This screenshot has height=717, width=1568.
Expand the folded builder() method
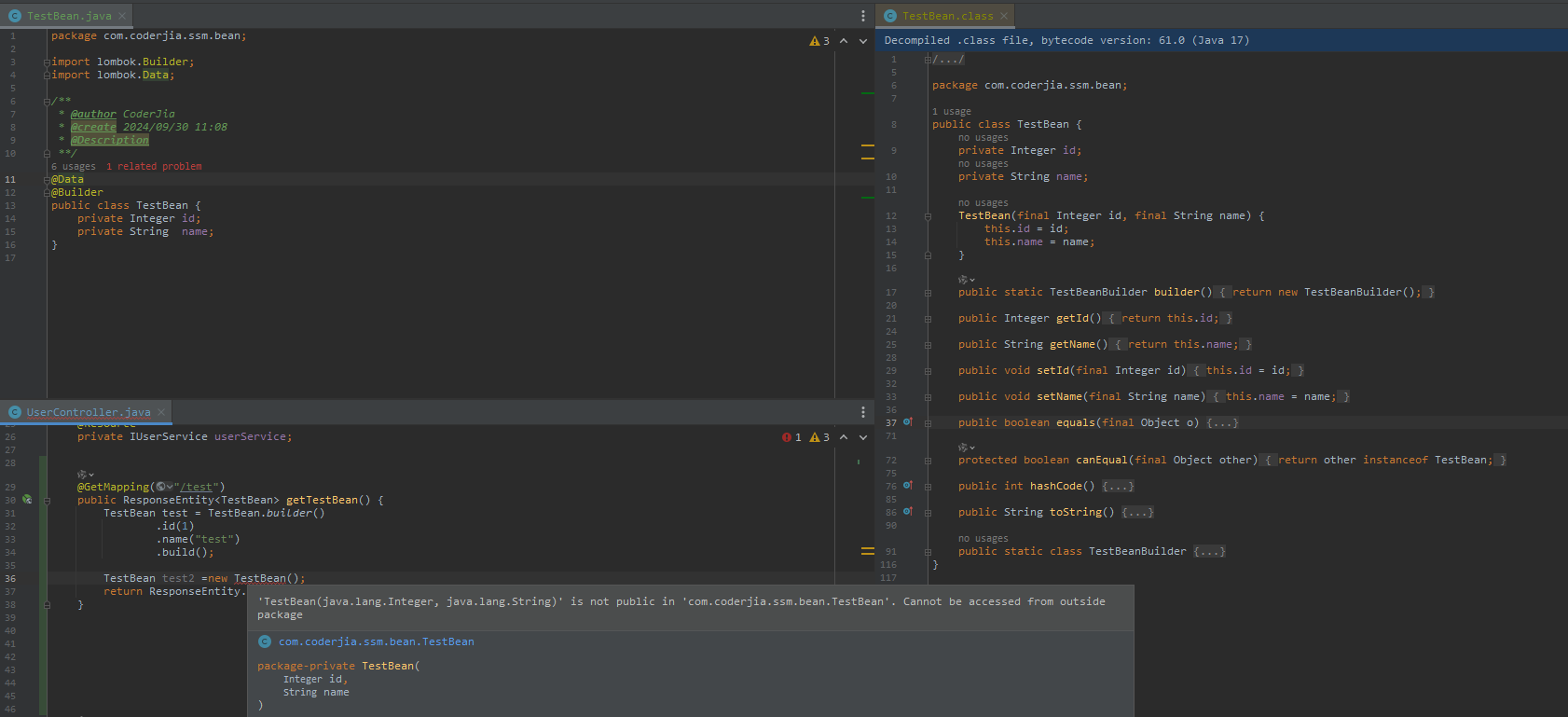click(x=928, y=293)
